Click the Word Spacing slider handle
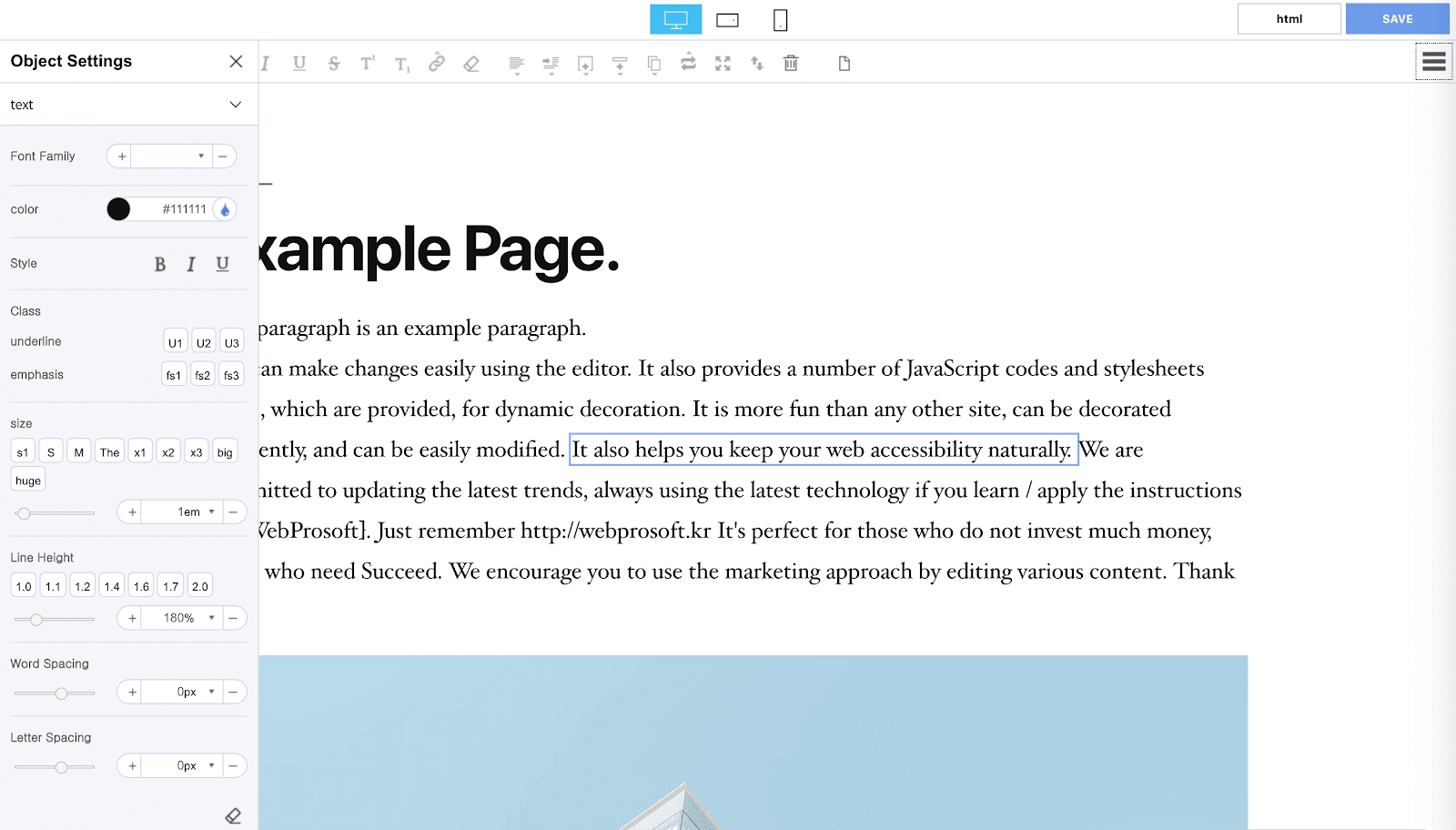The width and height of the screenshot is (1456, 830). tap(61, 693)
